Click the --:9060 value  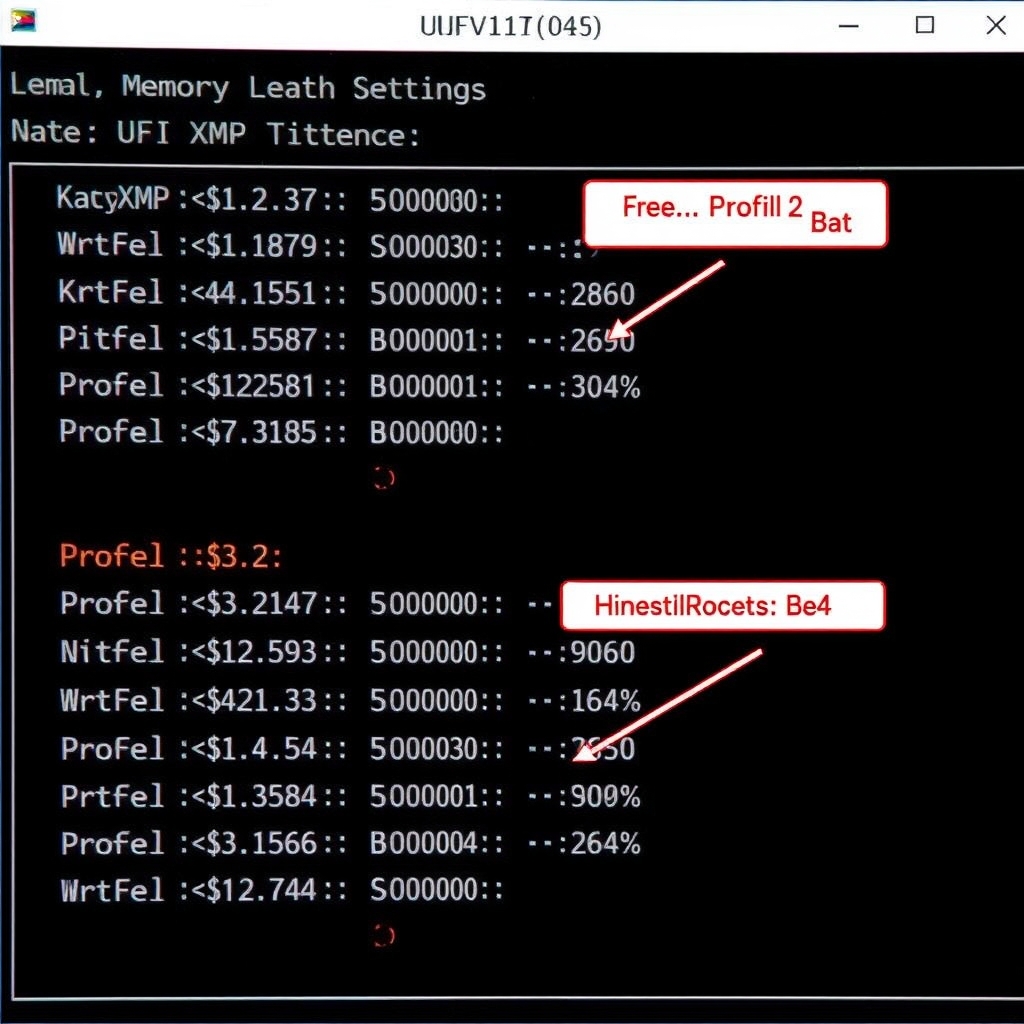(x=581, y=652)
